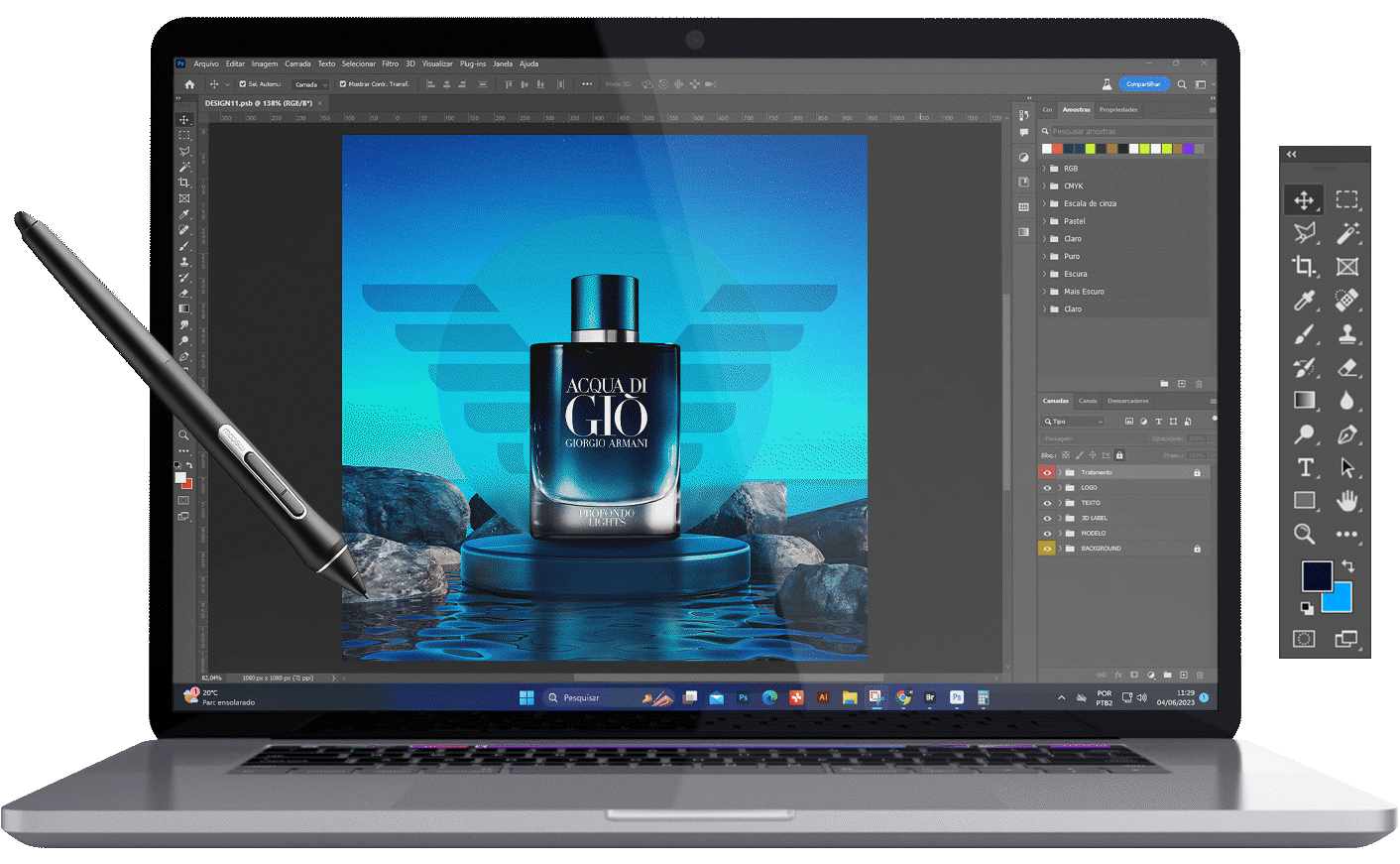Pick the purple swatch in Amostras
The width and height of the screenshot is (1400, 864).
(x=1188, y=149)
